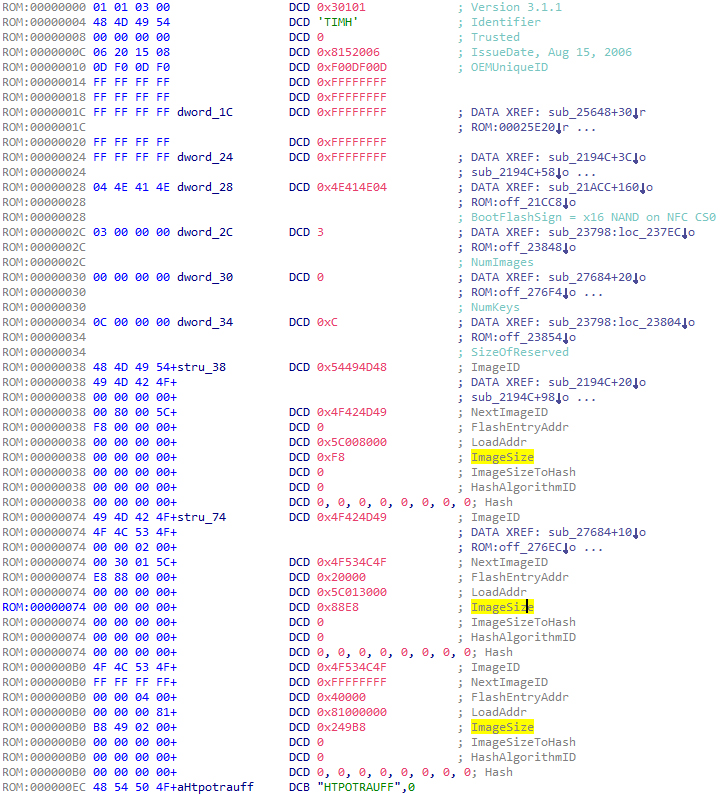Screen dimensions: 724x794
Task: Open the sub_2194C+58 cross reference
Action: coord(513,172)
